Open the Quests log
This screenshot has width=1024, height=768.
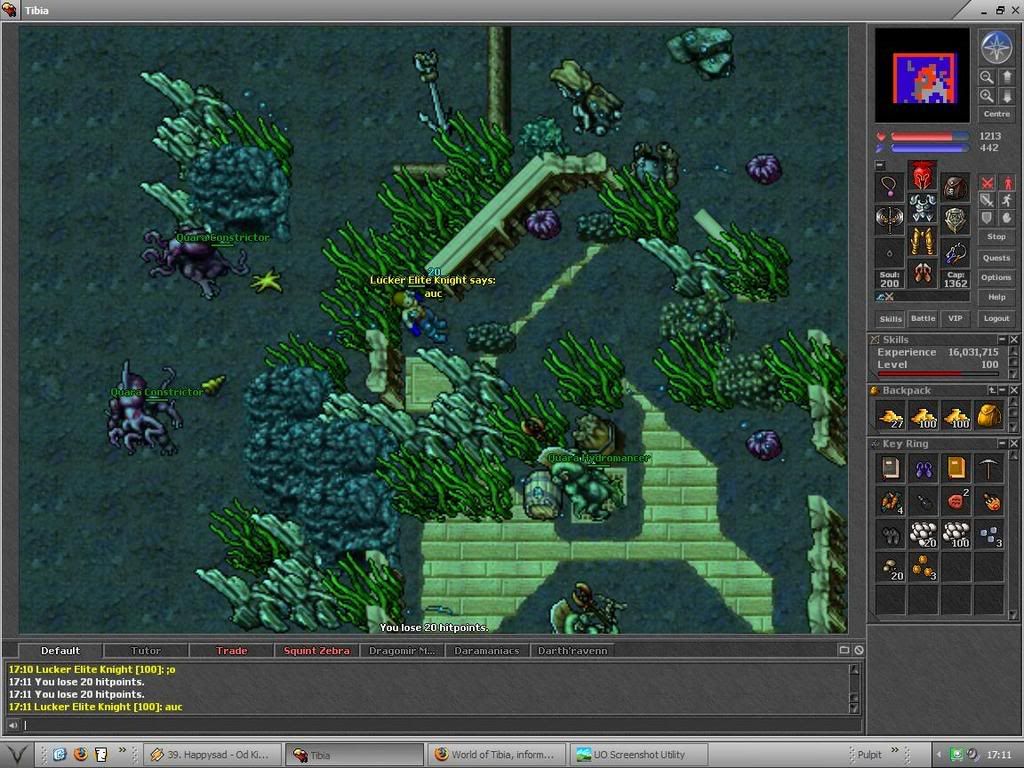997,258
